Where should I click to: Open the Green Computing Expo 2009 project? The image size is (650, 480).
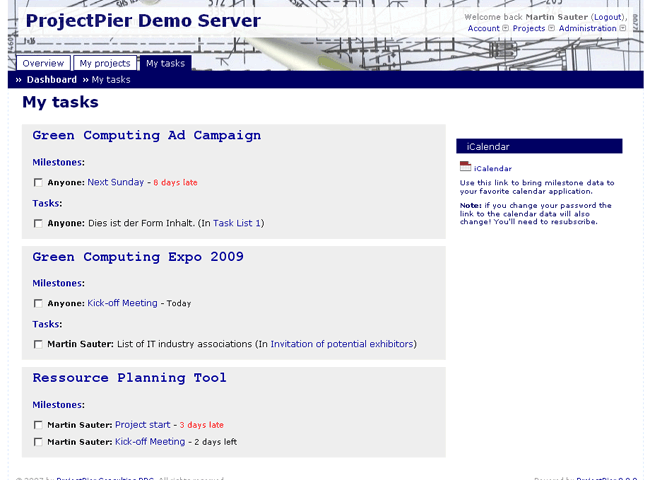(x=138, y=257)
